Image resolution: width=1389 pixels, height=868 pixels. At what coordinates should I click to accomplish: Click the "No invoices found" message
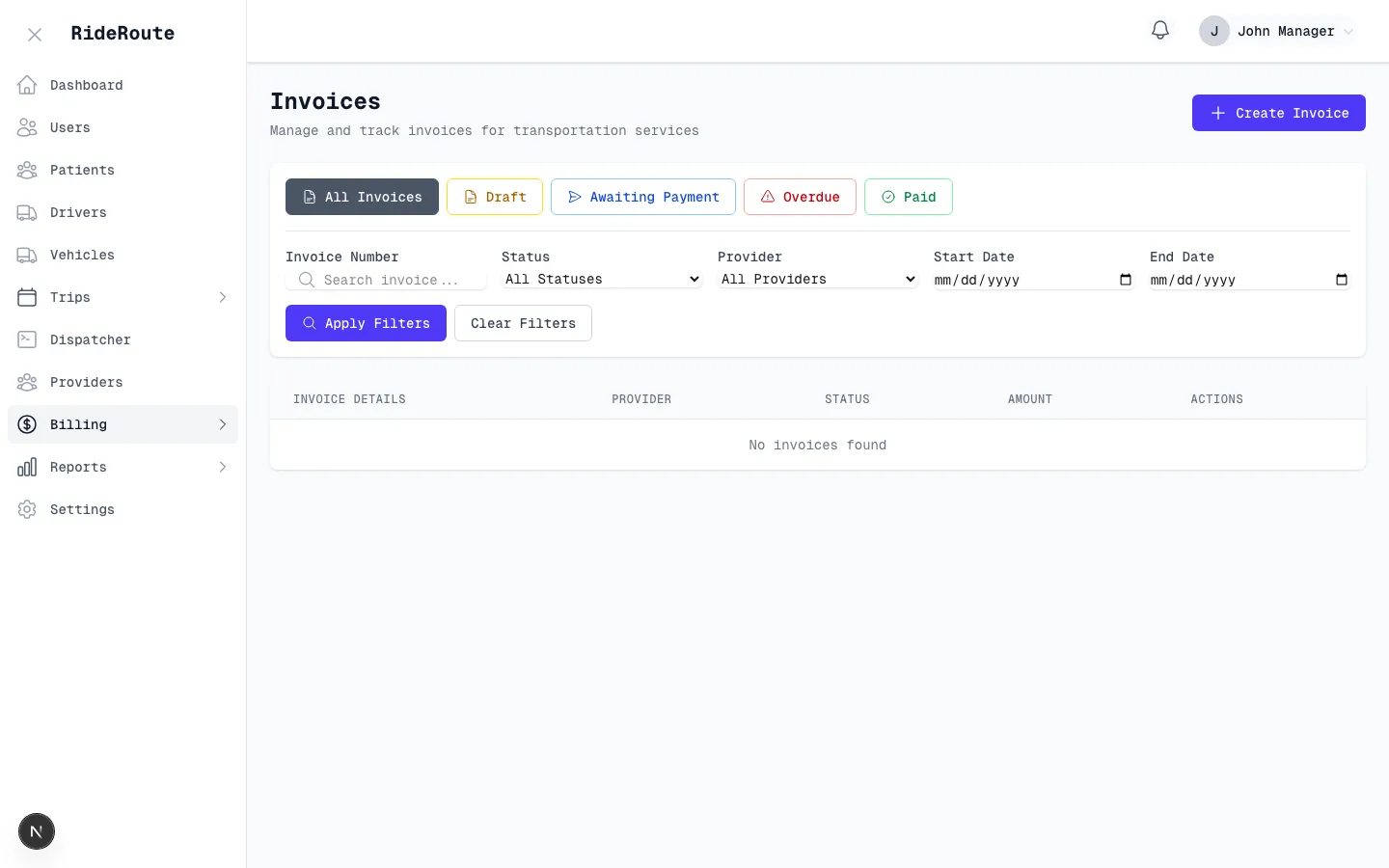tap(817, 445)
